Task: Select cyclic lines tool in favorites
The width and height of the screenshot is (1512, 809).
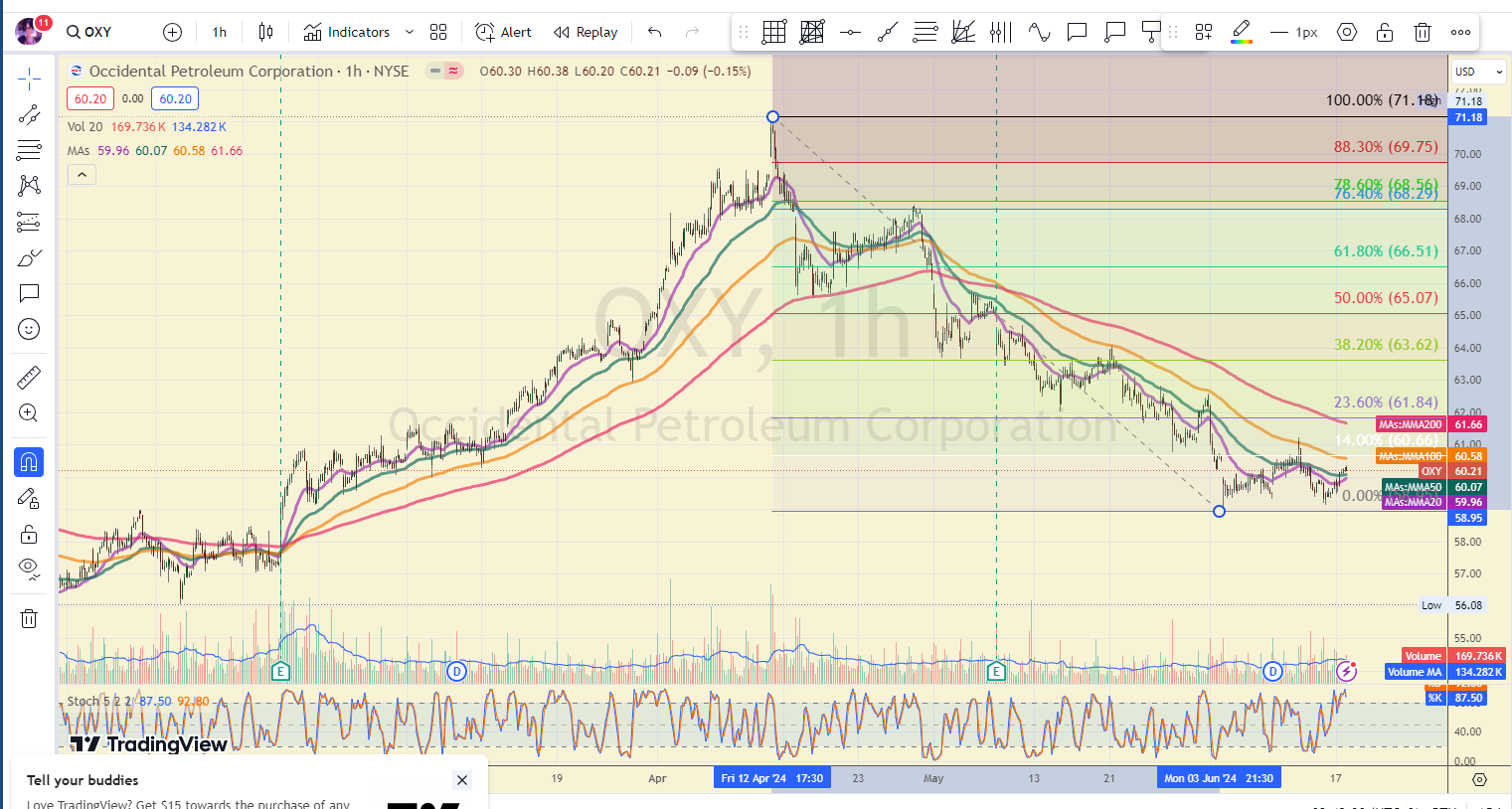Action: [x=1001, y=32]
